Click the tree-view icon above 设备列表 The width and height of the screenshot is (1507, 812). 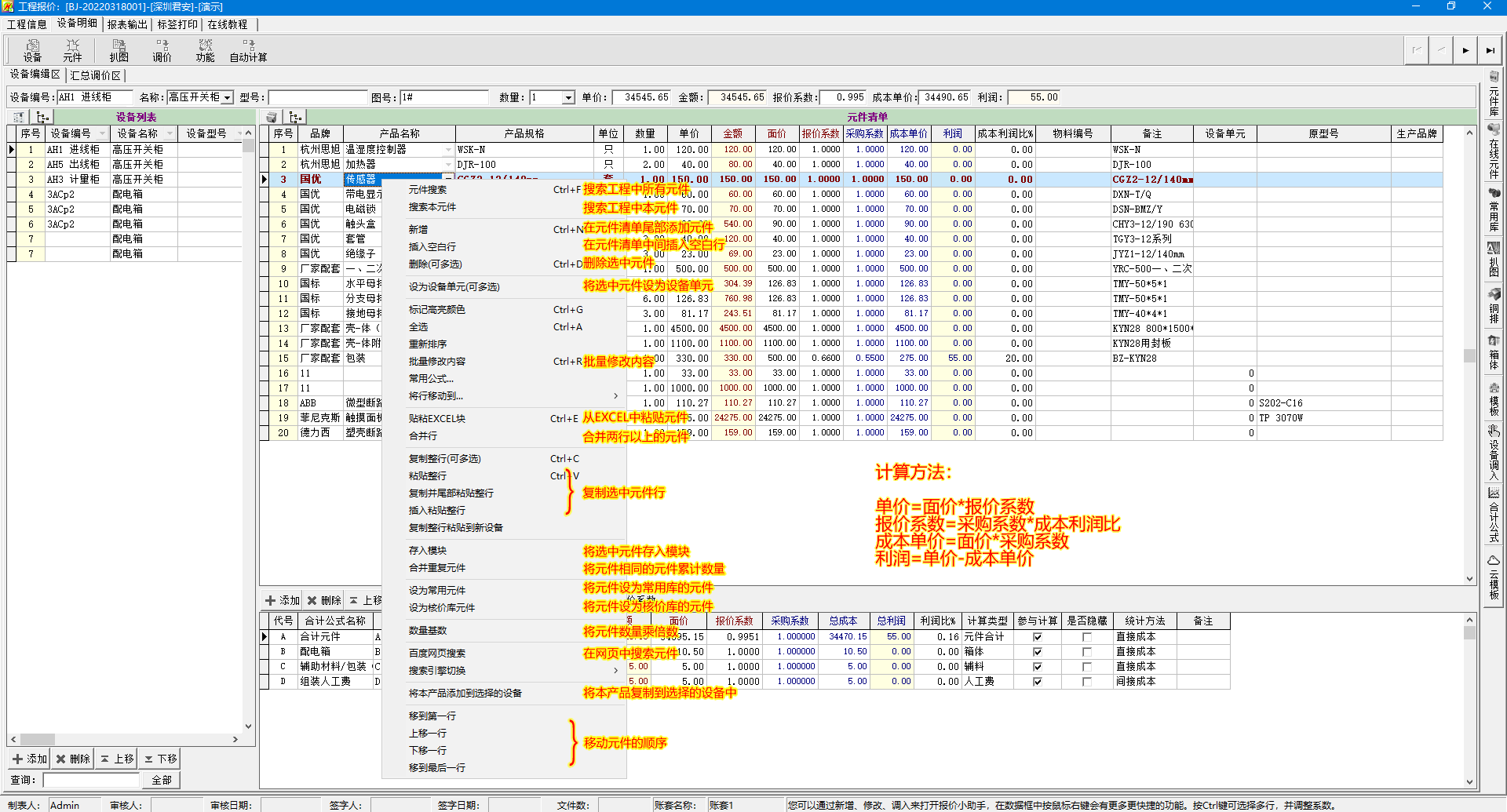pyautogui.click(x=42, y=117)
